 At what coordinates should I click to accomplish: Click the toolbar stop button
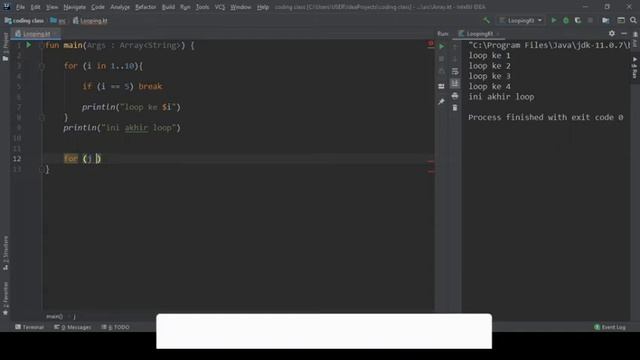click(590, 20)
